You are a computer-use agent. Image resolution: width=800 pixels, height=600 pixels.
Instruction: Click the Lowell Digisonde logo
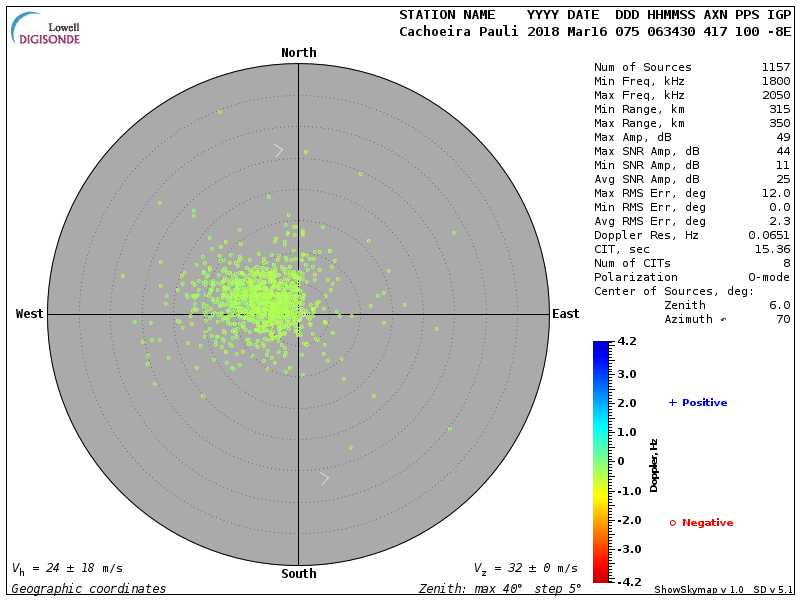click(46, 28)
